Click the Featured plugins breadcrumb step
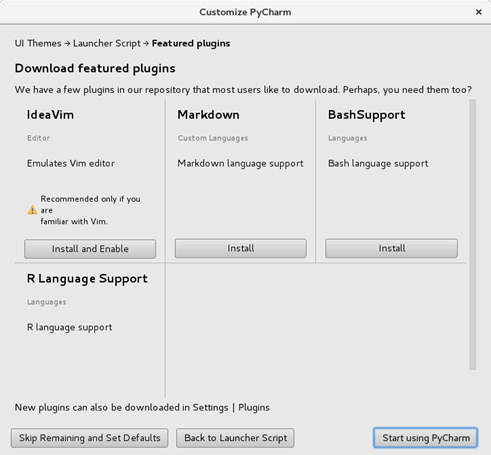Screen dimensions: 491x455 pos(191,43)
